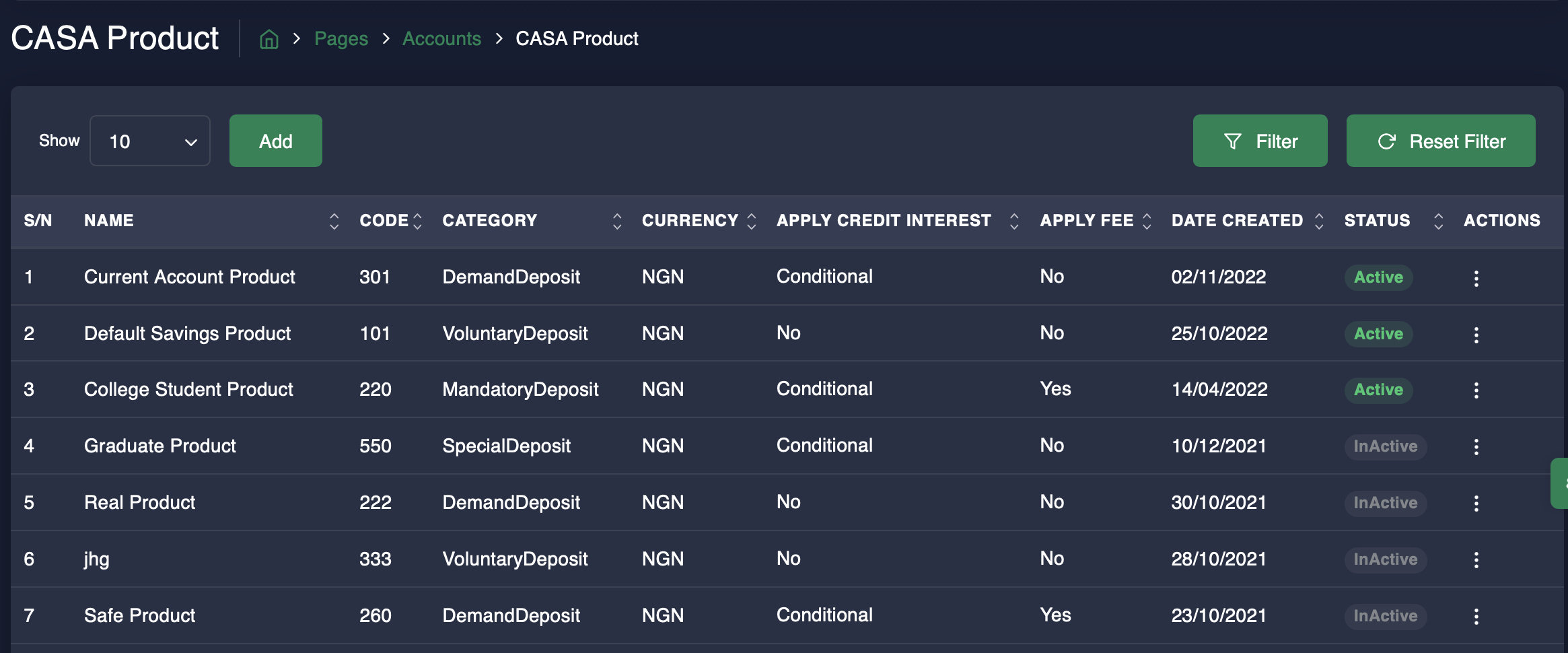Open actions menu for Safe Product
This screenshot has width=1568, height=653.
(x=1476, y=616)
